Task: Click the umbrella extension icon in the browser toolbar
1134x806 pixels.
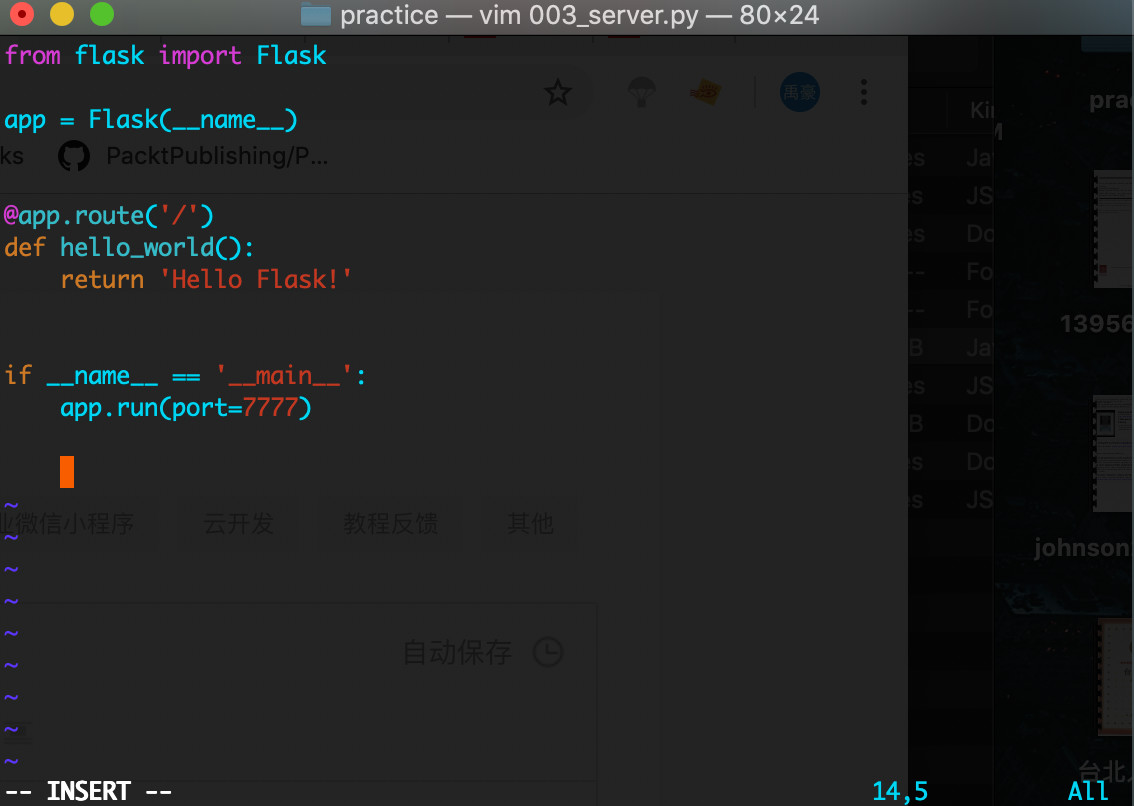Action: [x=641, y=93]
